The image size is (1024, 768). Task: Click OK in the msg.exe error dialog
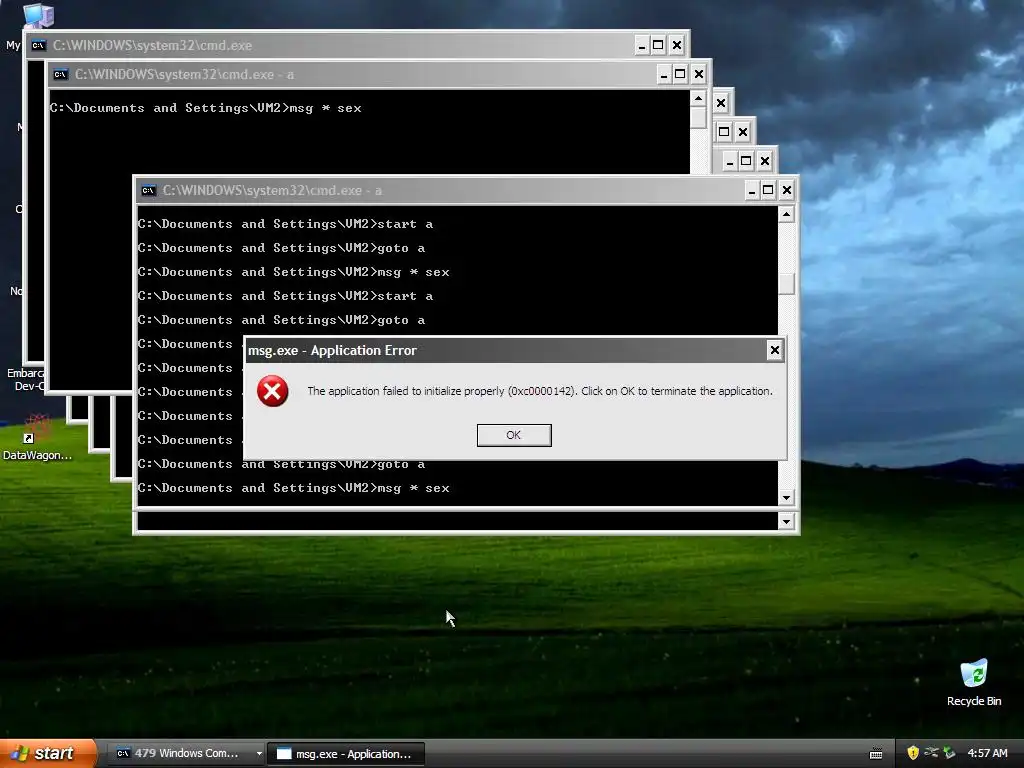point(514,435)
